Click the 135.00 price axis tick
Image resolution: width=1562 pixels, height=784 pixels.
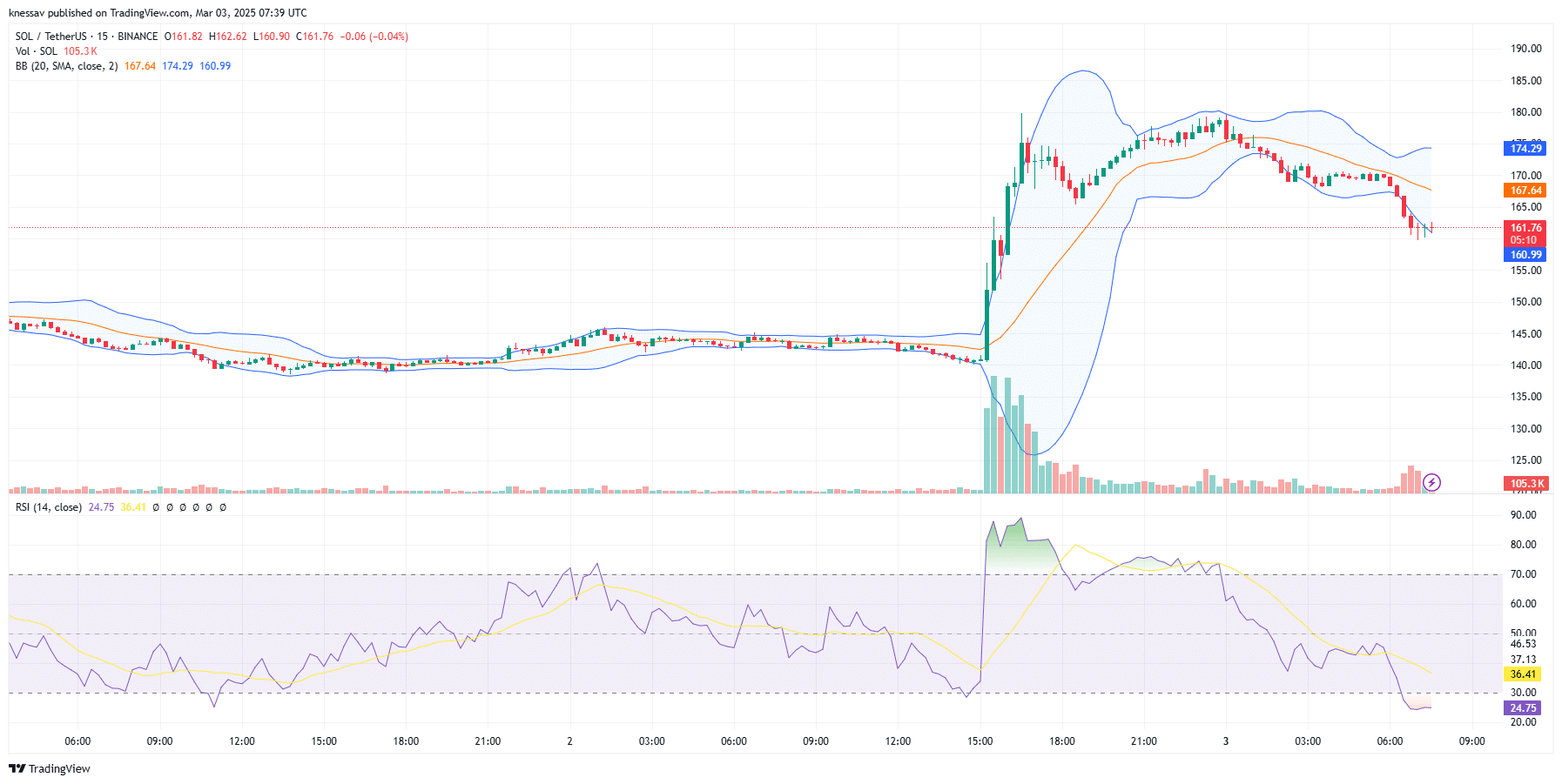(1525, 397)
